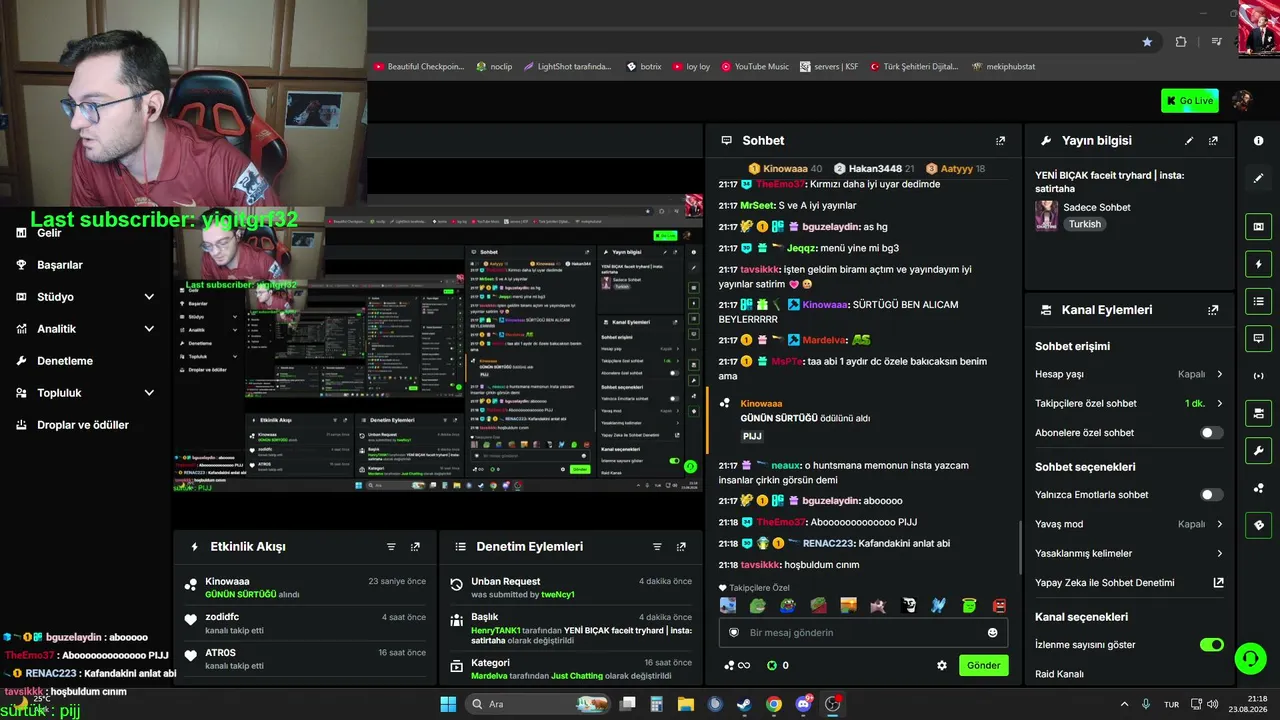Viewport: 1280px width, 720px height.
Task: Open chat settings gear icon
Action: point(941,665)
